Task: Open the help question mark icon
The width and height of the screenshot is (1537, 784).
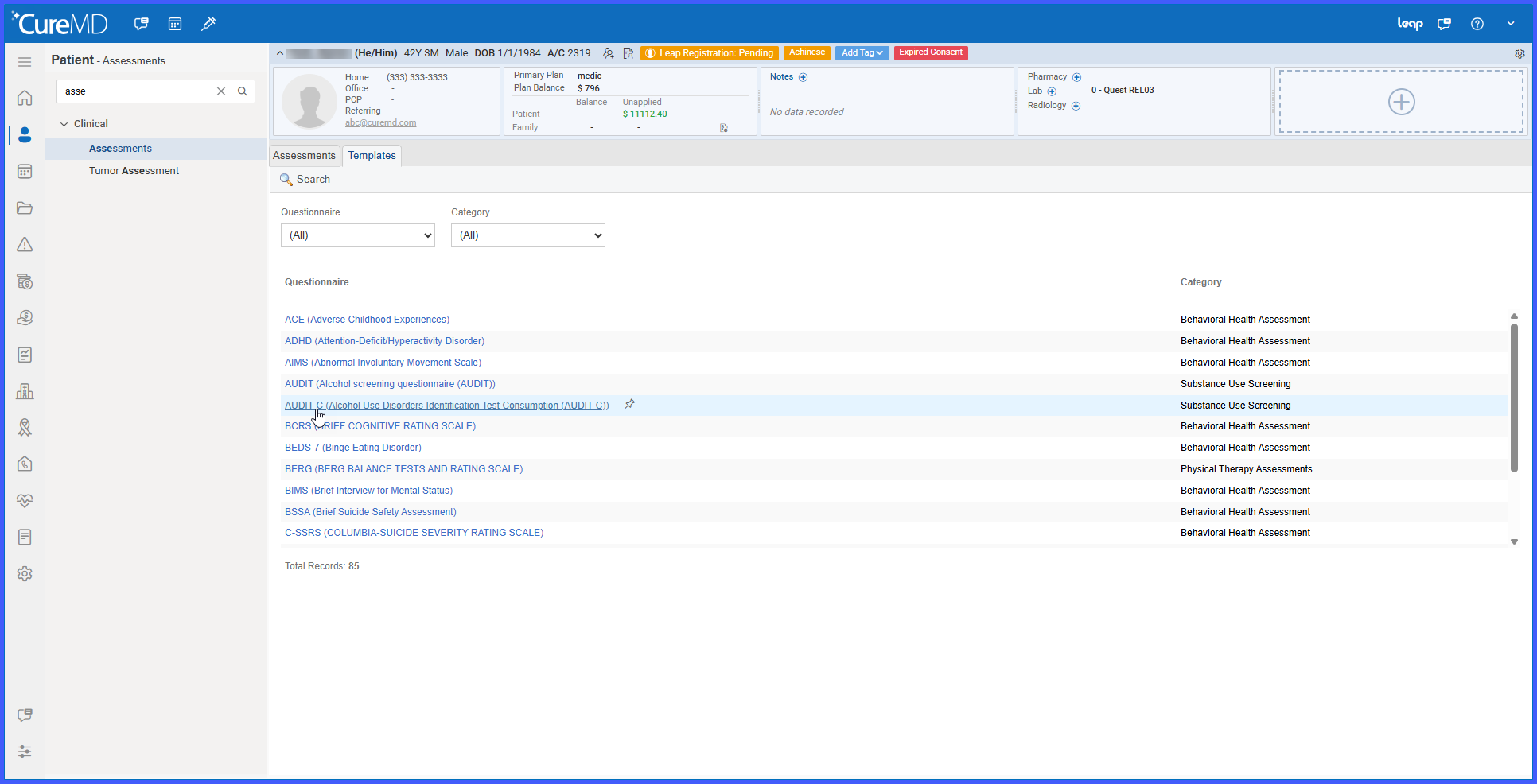Action: pos(1477,24)
